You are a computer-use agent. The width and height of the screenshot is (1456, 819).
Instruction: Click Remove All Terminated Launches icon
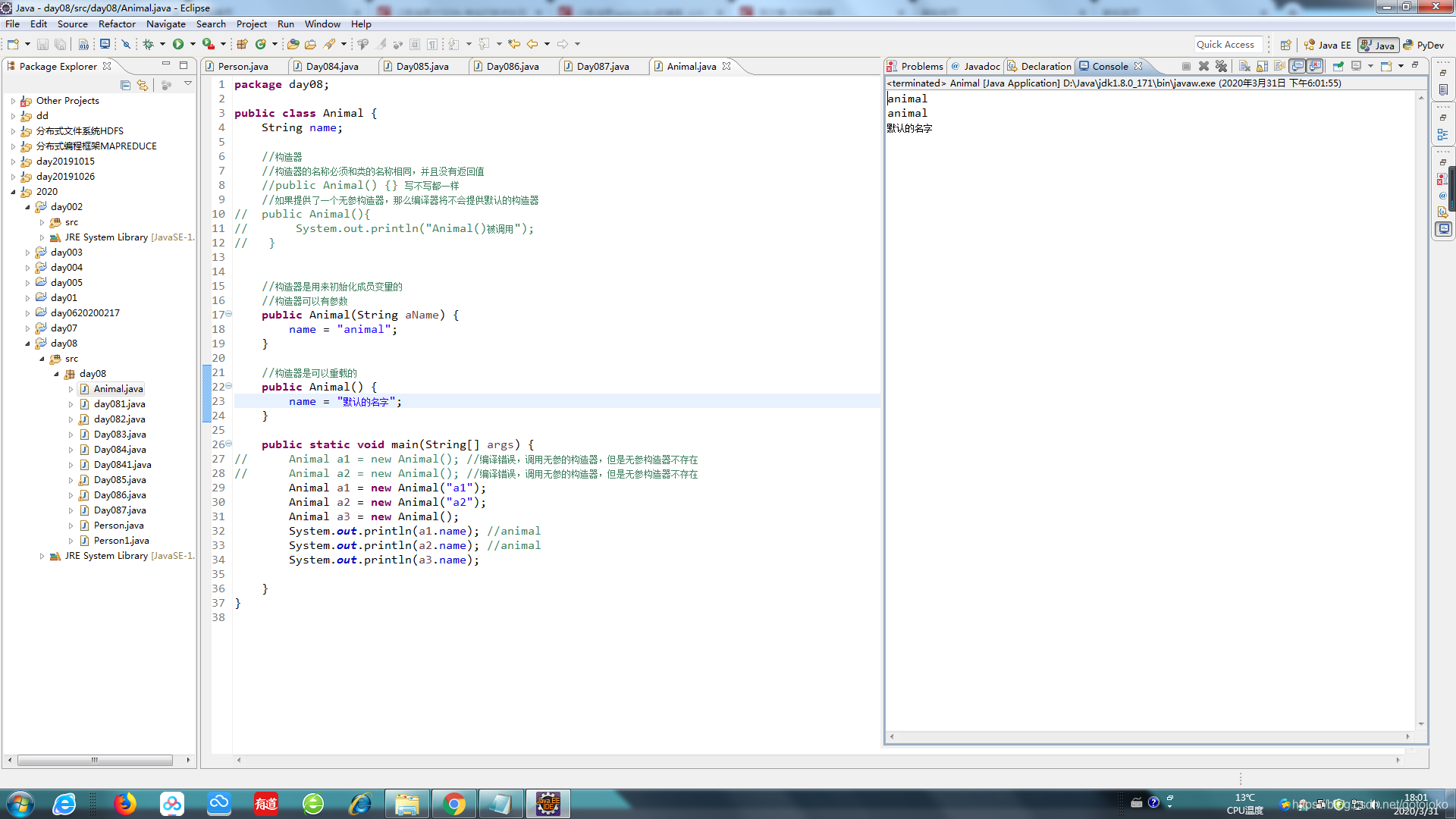click(1221, 67)
